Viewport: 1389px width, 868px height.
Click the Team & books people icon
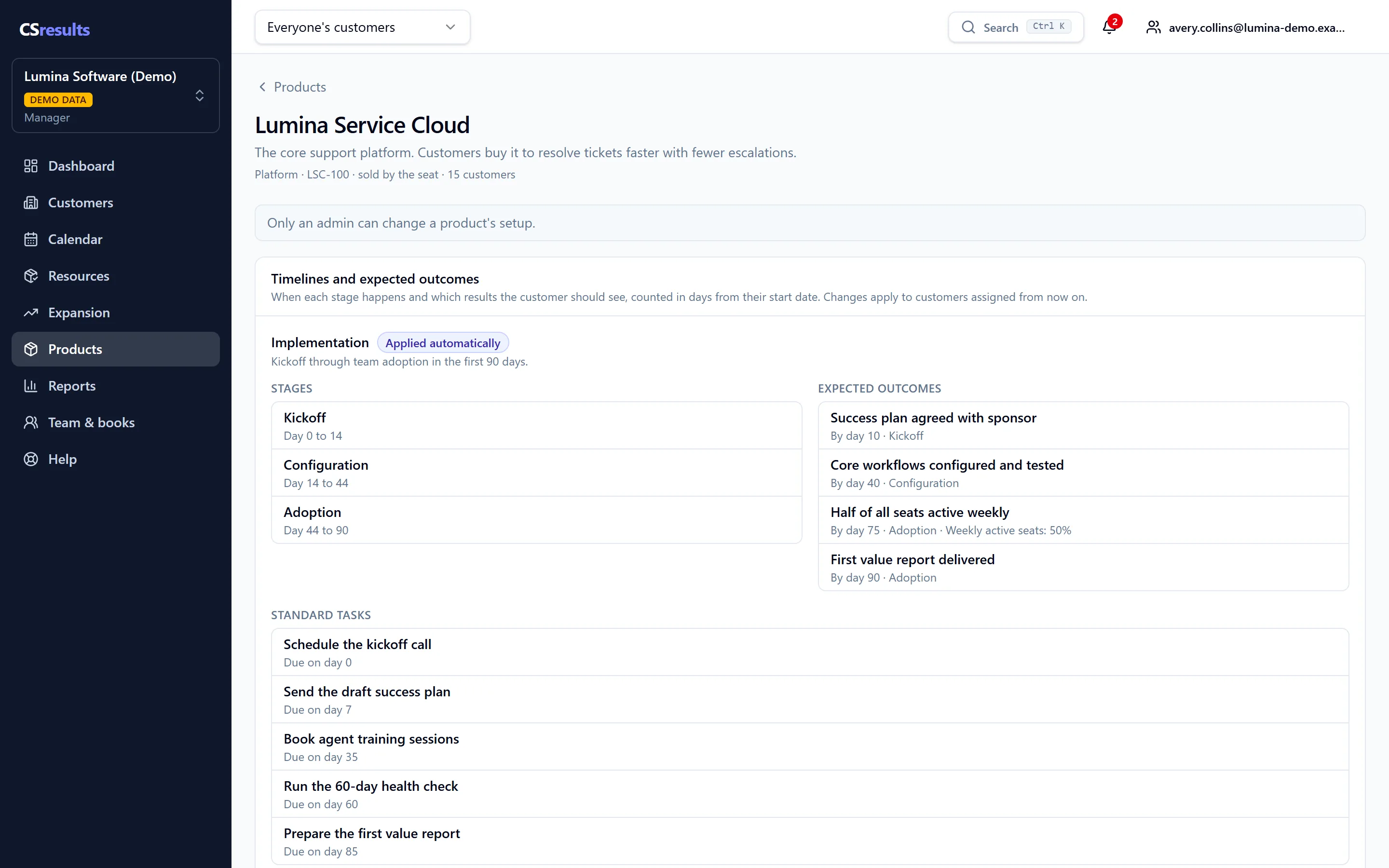click(31, 422)
